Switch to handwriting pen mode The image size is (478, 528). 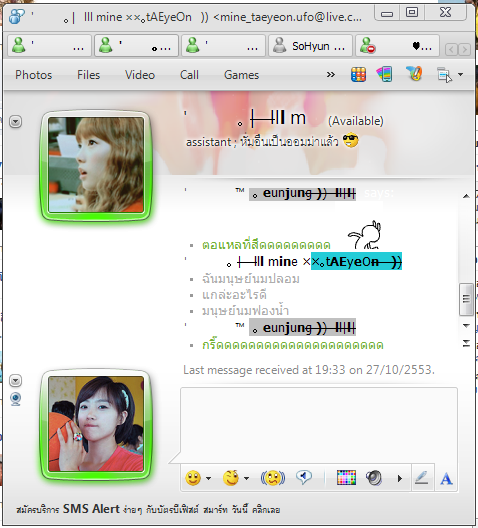[422, 478]
